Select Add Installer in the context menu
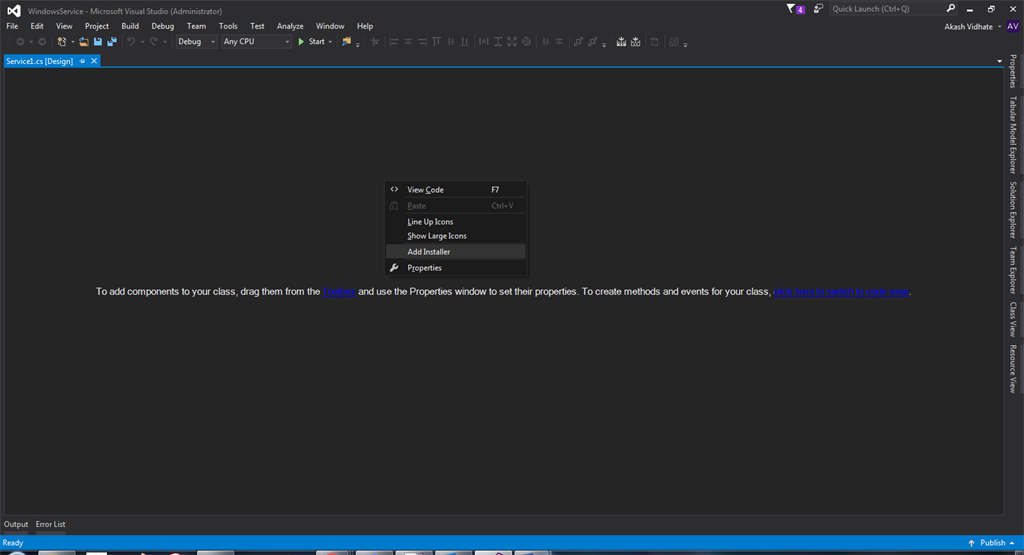The width and height of the screenshot is (1024, 555). 456,252
